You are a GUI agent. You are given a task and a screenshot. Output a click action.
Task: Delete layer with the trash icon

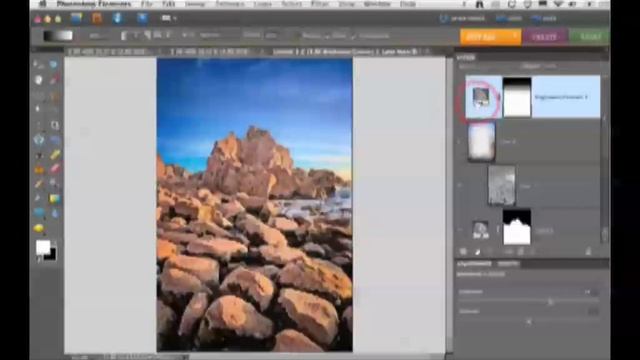point(588,252)
